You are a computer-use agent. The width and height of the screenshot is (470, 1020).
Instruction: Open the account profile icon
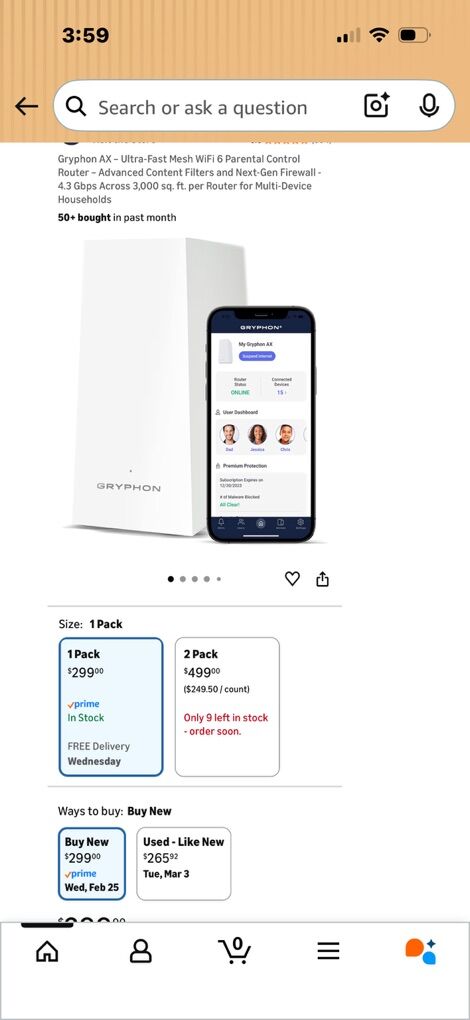point(140,951)
